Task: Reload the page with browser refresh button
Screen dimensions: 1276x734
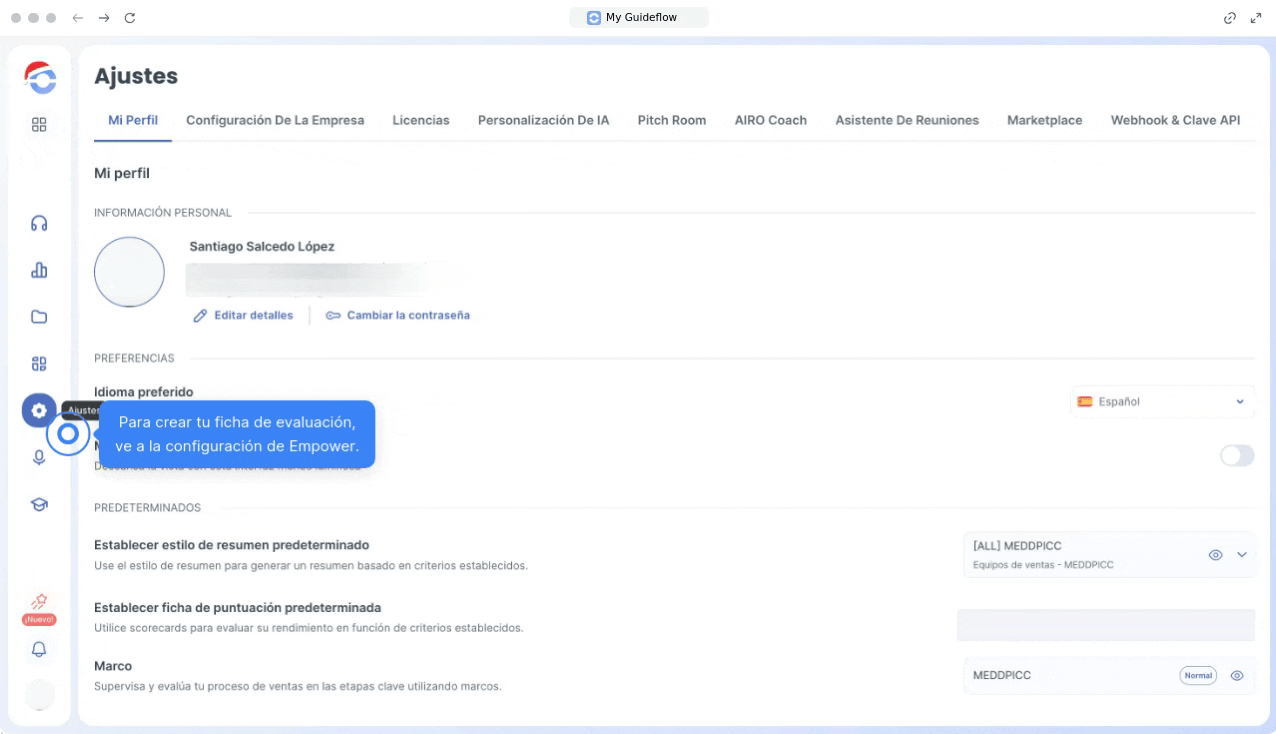Action: [x=130, y=18]
